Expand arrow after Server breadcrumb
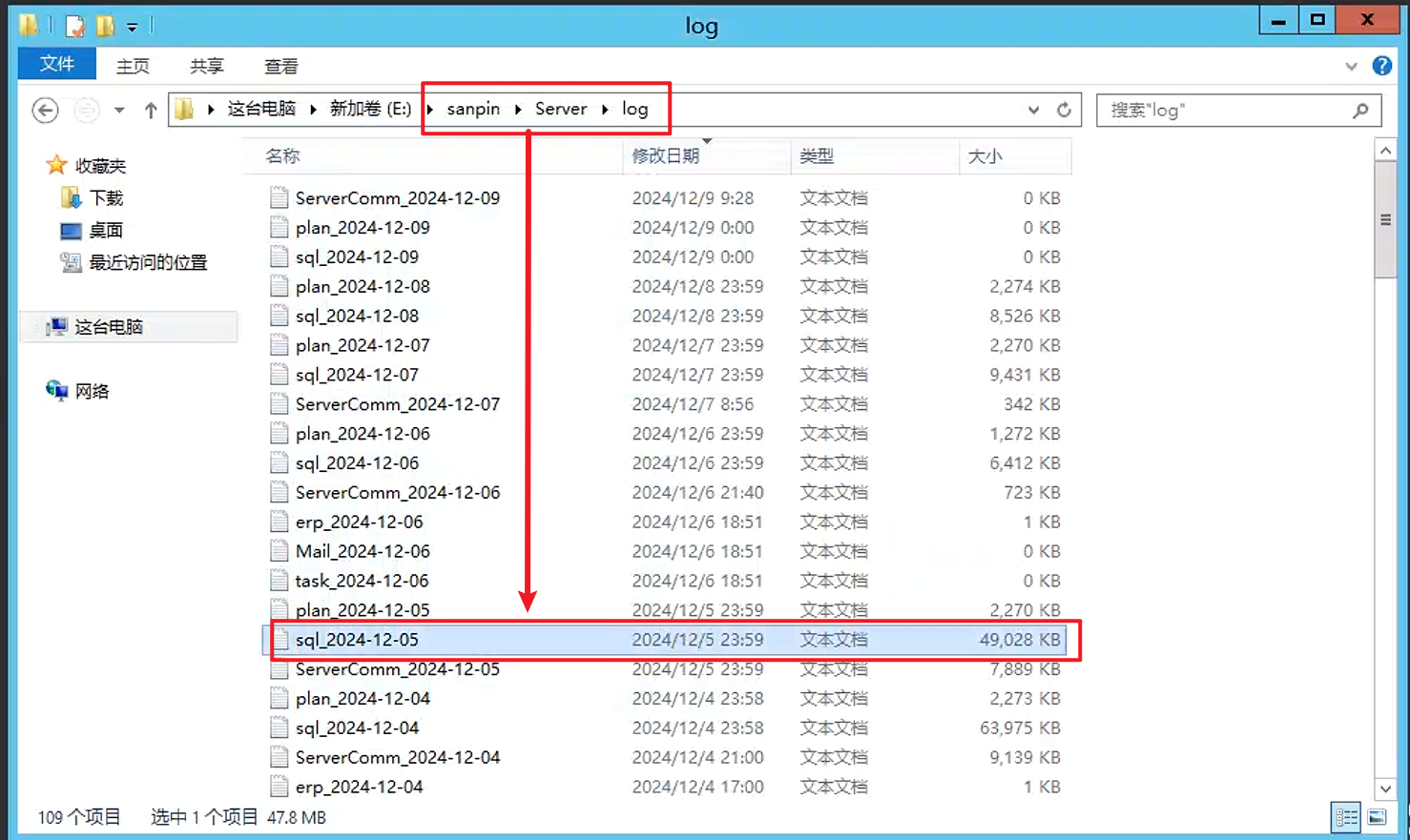The width and height of the screenshot is (1410, 840). click(605, 110)
